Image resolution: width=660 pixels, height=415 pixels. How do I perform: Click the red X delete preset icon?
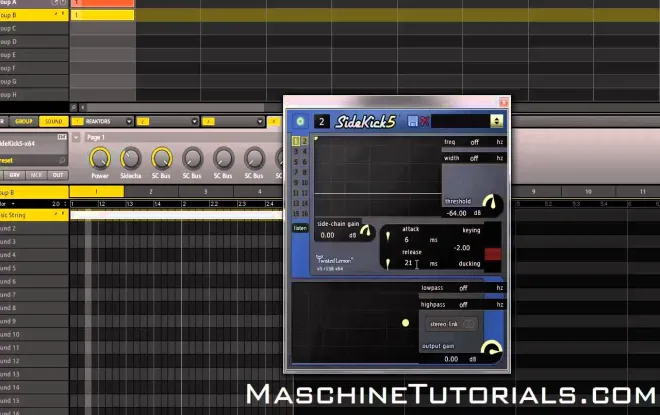(424, 121)
